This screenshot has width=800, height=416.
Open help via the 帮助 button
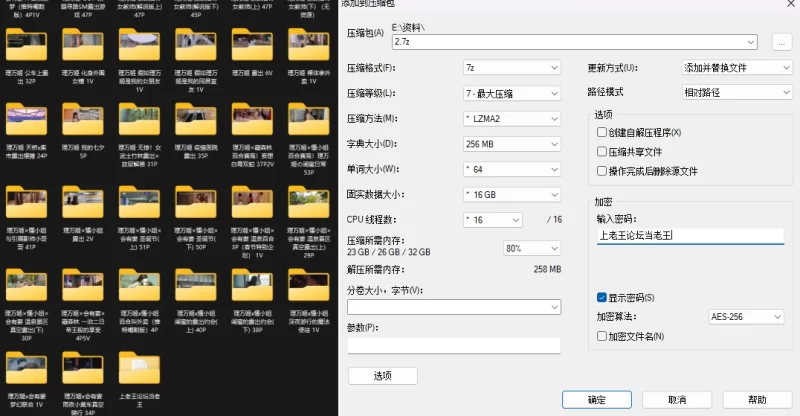click(757, 400)
